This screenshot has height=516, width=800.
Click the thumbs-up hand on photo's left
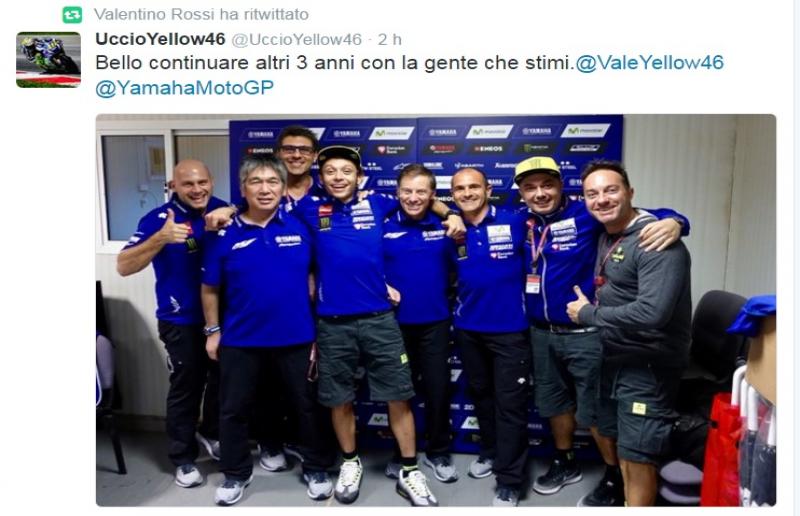(173, 228)
